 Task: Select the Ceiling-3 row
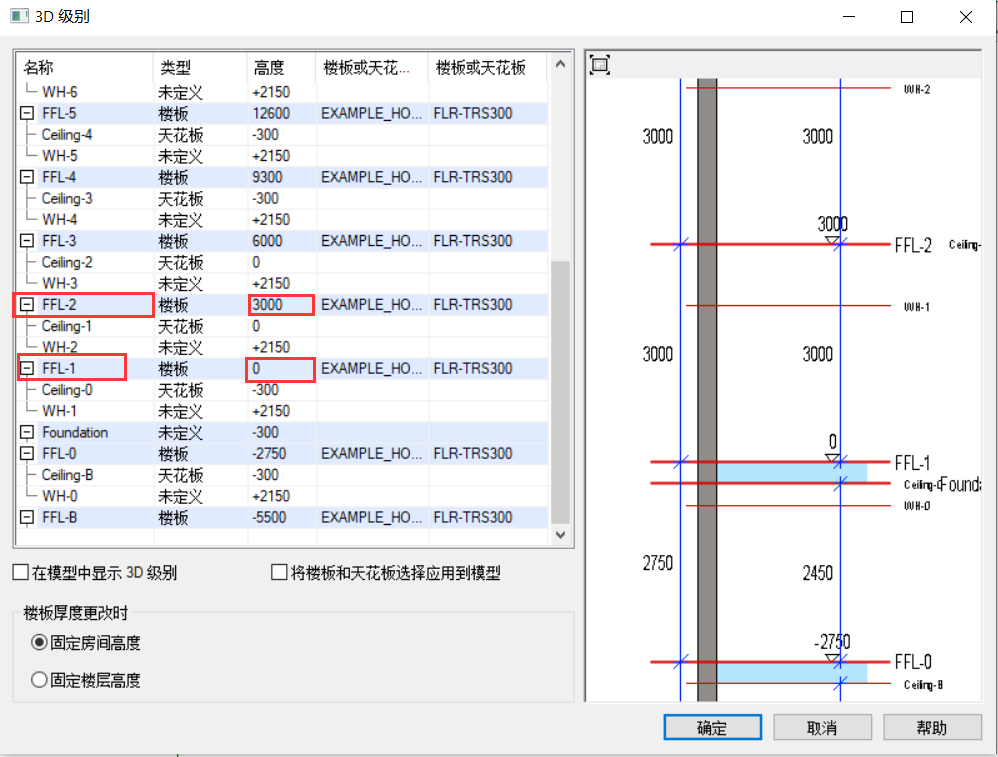[281, 198]
